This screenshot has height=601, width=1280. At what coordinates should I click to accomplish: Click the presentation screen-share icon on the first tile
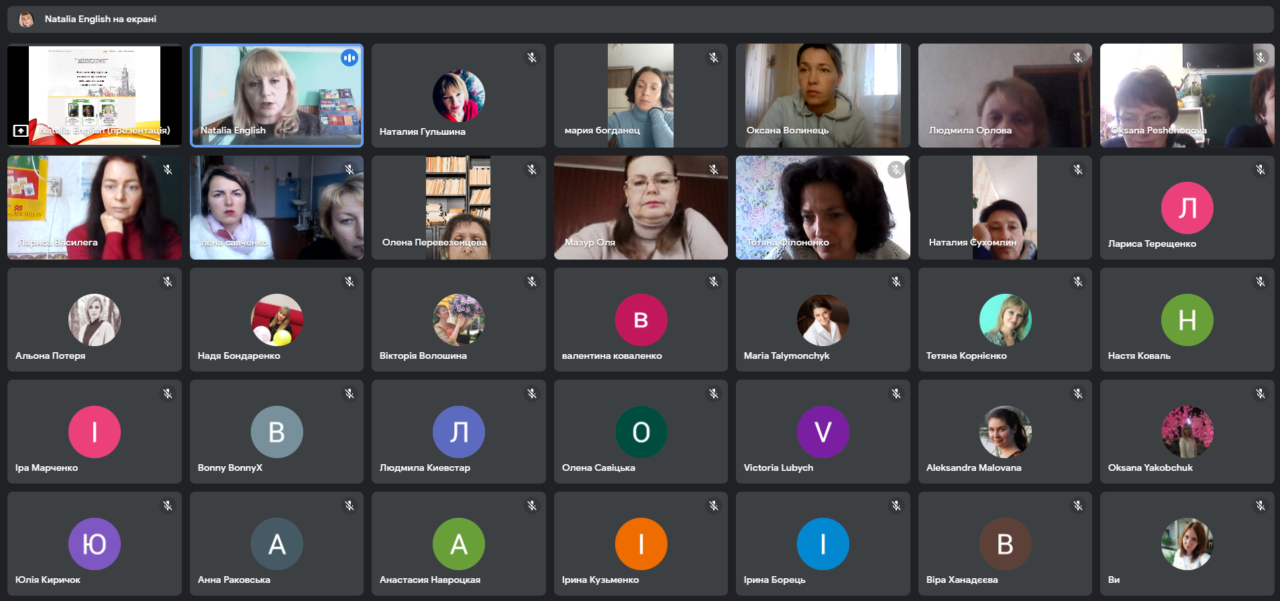[x=20, y=130]
